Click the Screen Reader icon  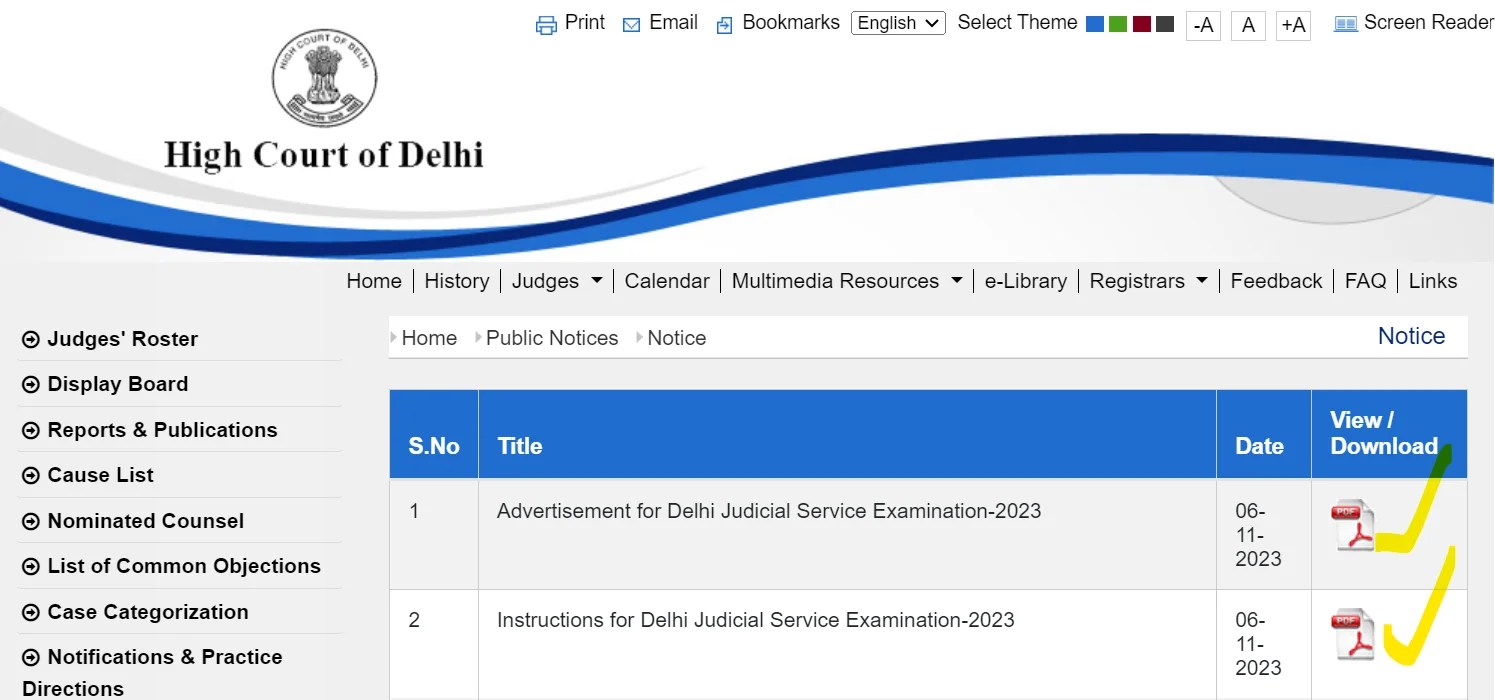point(1345,24)
